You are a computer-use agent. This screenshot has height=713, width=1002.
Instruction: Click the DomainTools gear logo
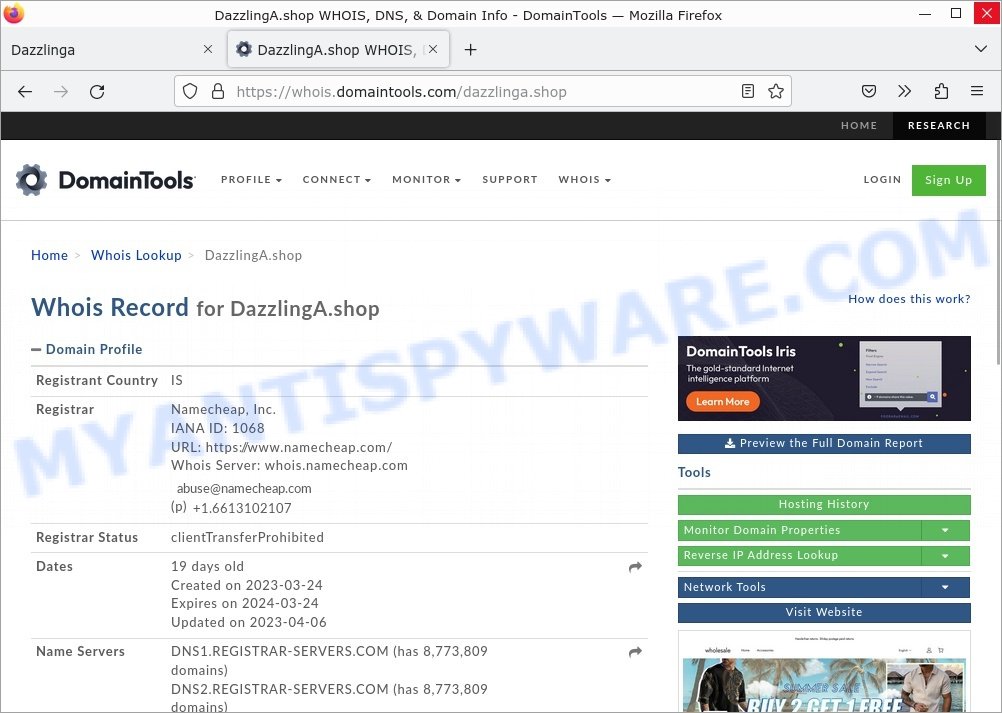[31, 180]
